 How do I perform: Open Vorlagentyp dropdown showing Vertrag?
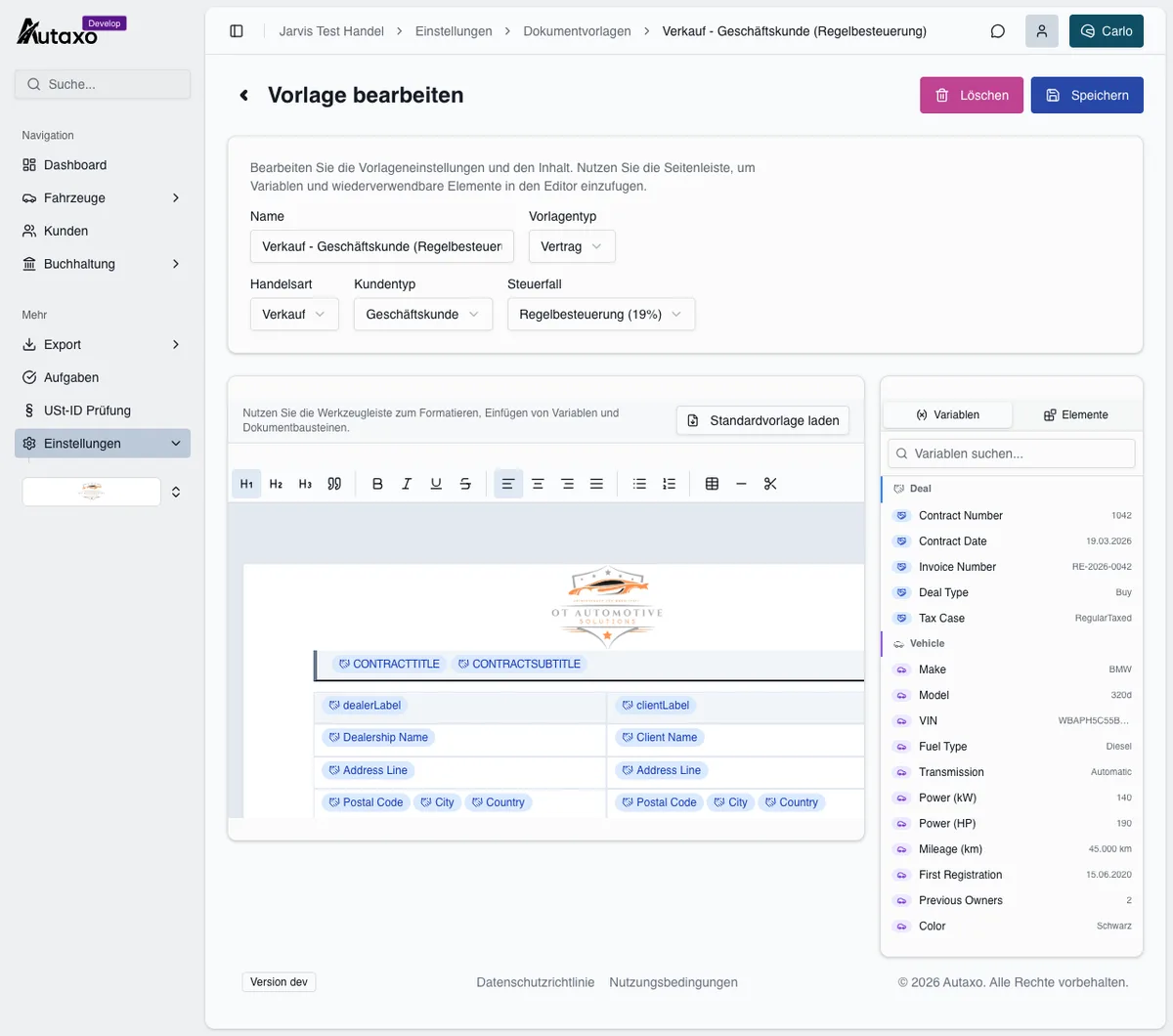pos(572,246)
